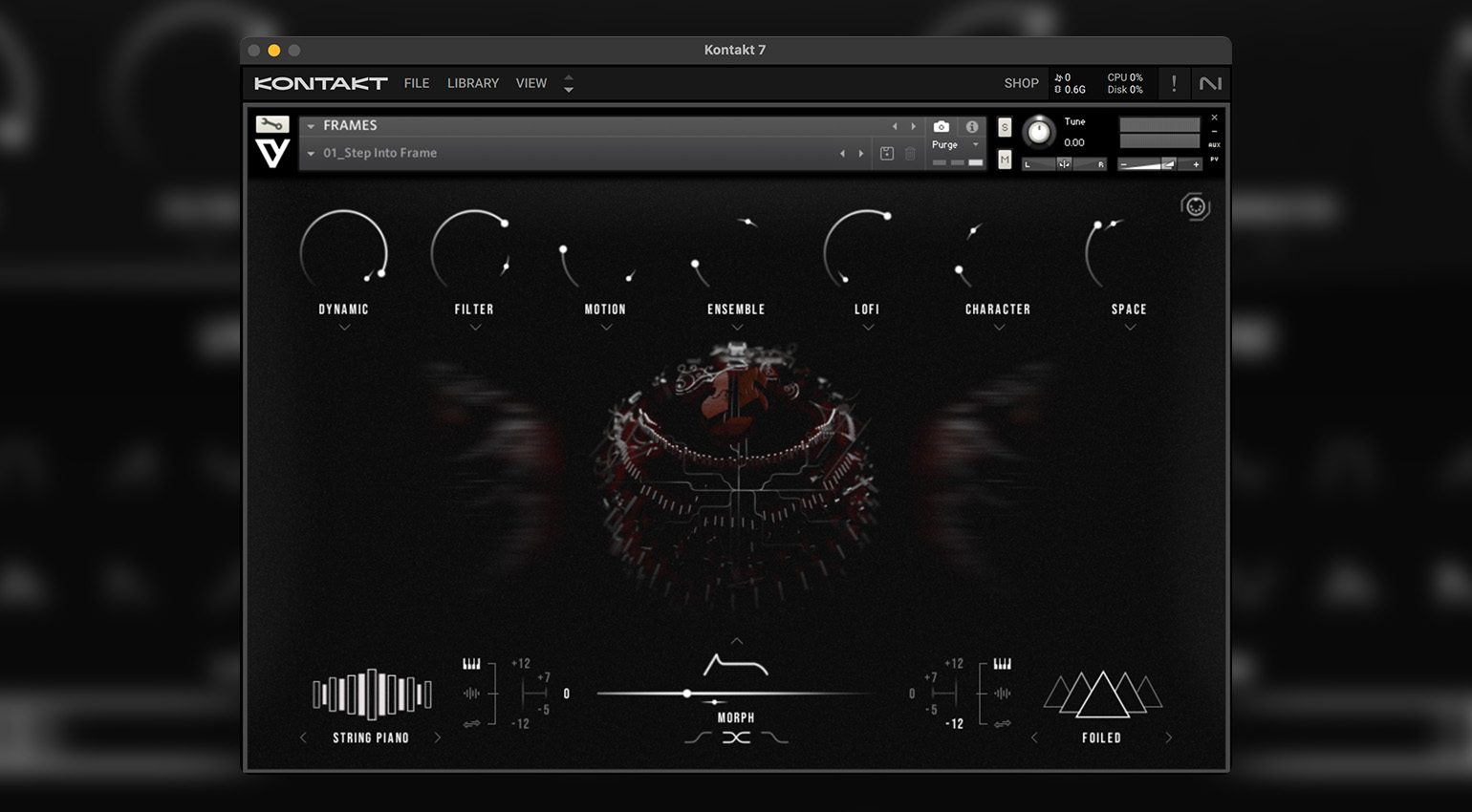Open the exclamation warning icon in header
This screenshot has height=812, width=1472.
[1174, 83]
